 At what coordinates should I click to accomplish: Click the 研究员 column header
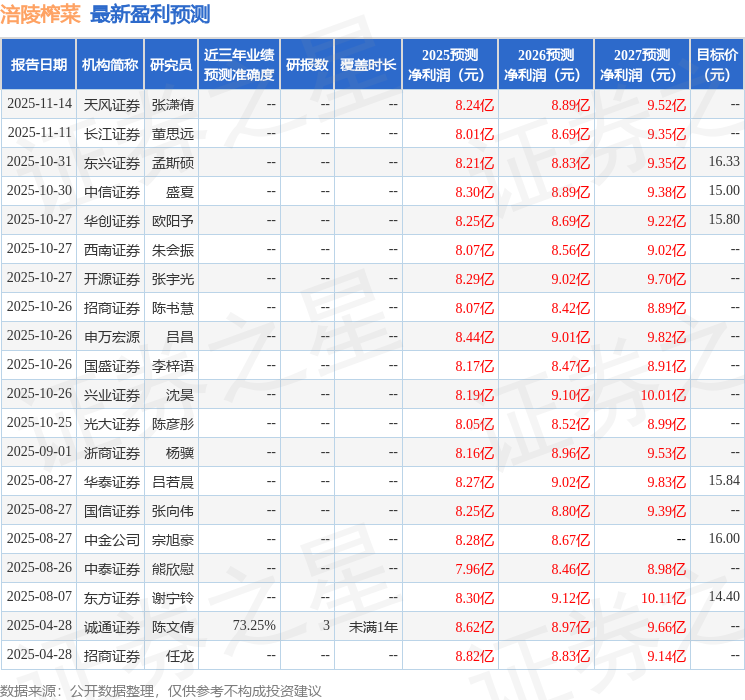click(x=171, y=65)
